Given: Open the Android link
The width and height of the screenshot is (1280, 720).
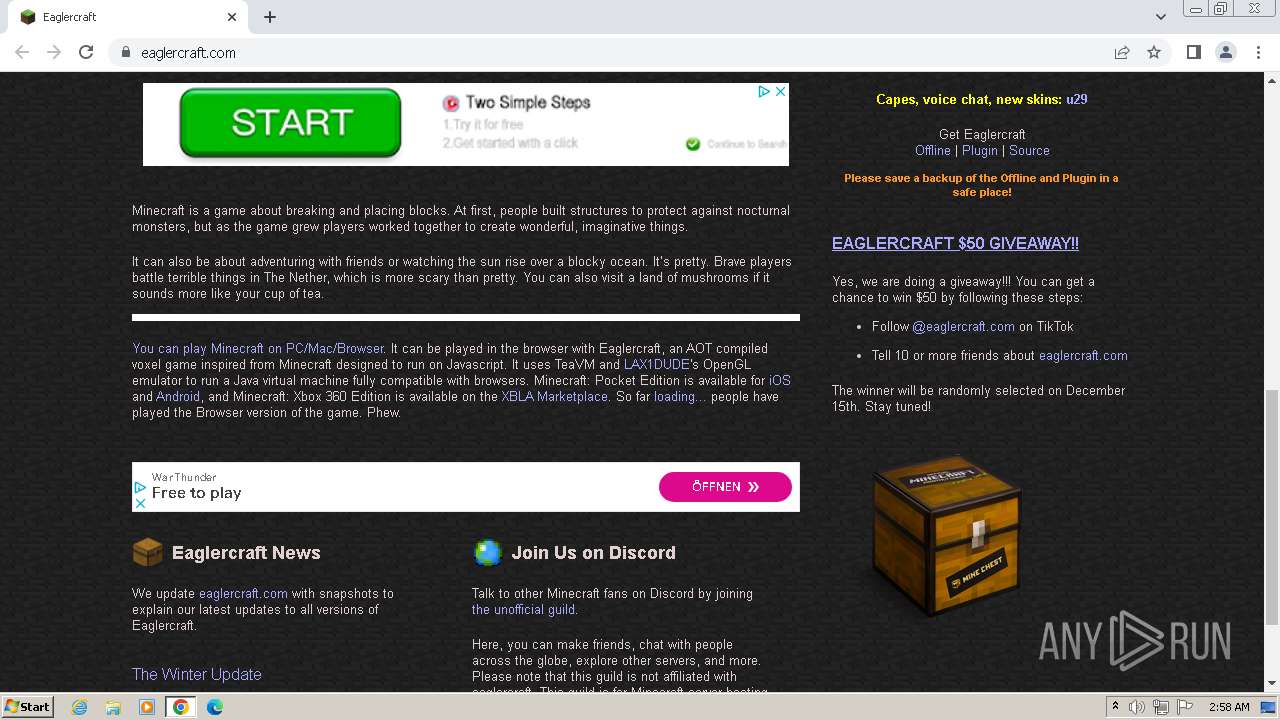Looking at the screenshot, I should tap(178, 396).
